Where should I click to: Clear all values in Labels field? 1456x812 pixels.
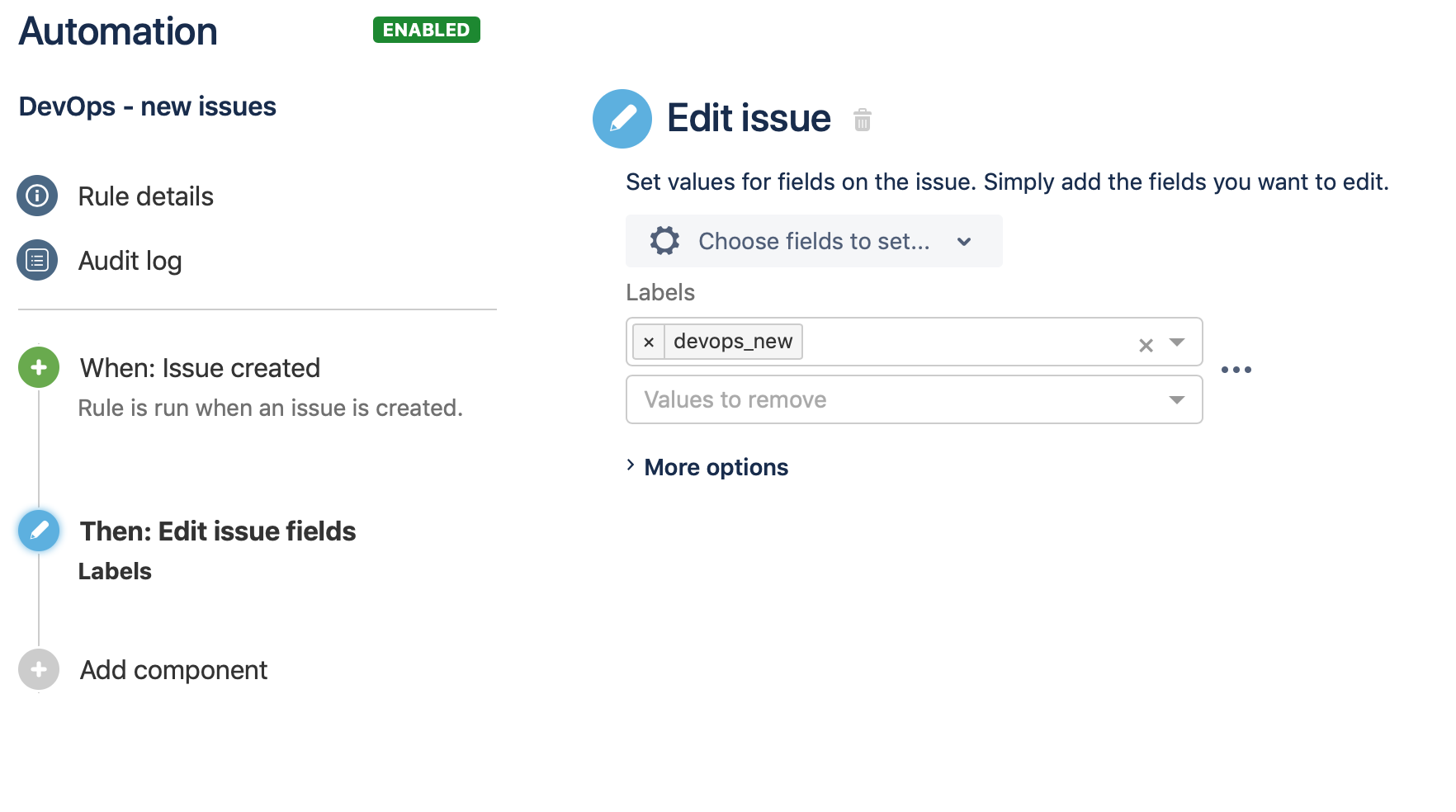click(1146, 345)
